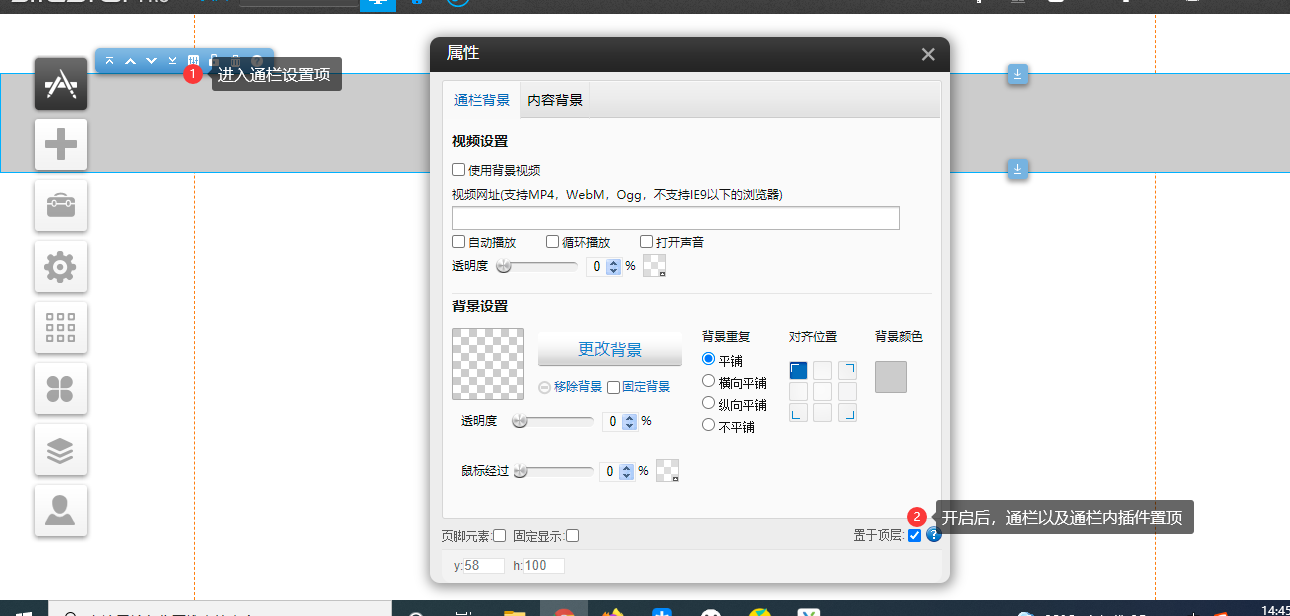Open the 鼠标经过 color picker dropdown swatch

(x=667, y=471)
